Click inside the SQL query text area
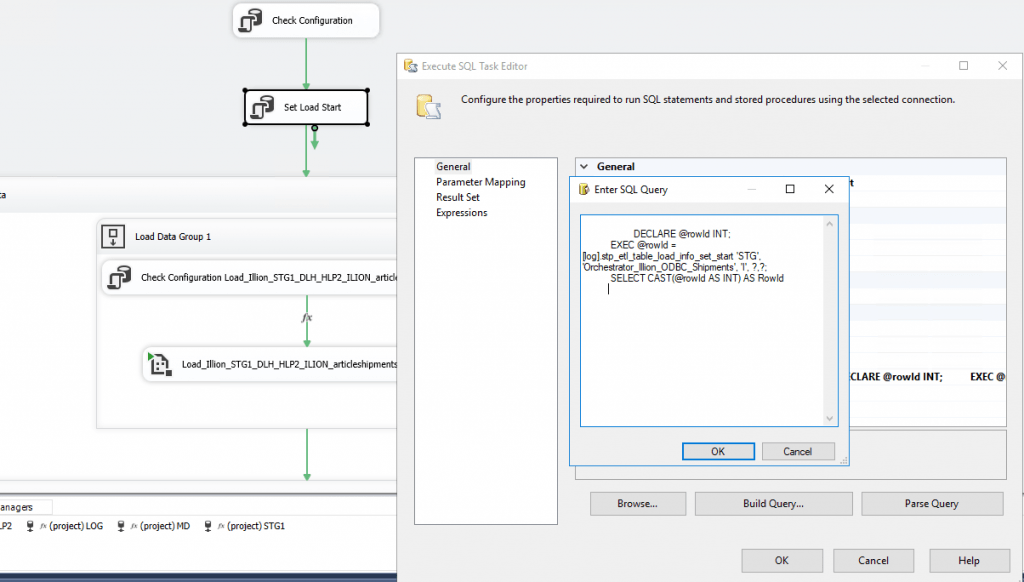Image resolution: width=1024 pixels, height=582 pixels. (x=700, y=350)
